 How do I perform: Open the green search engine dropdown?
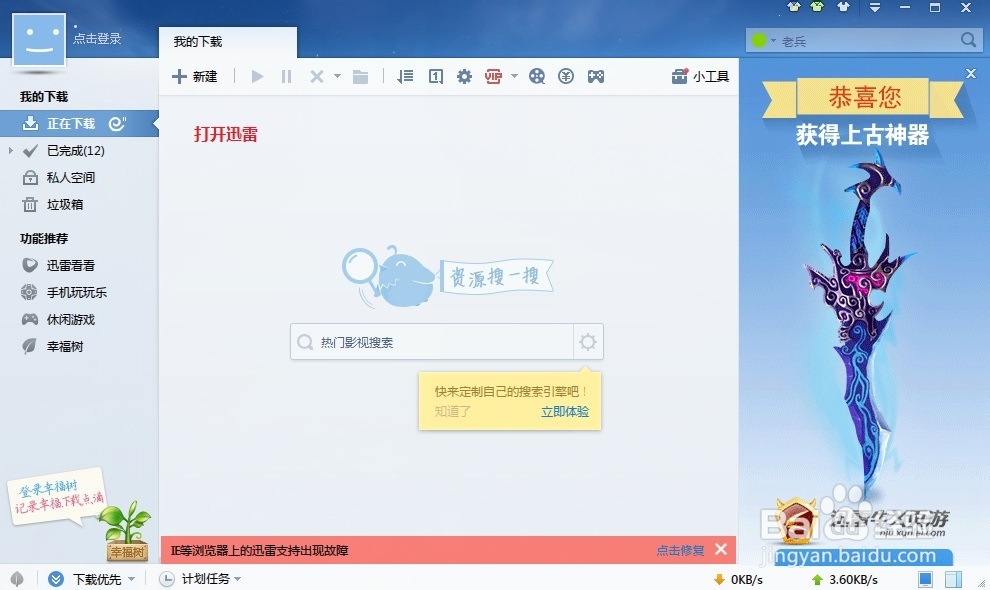764,40
